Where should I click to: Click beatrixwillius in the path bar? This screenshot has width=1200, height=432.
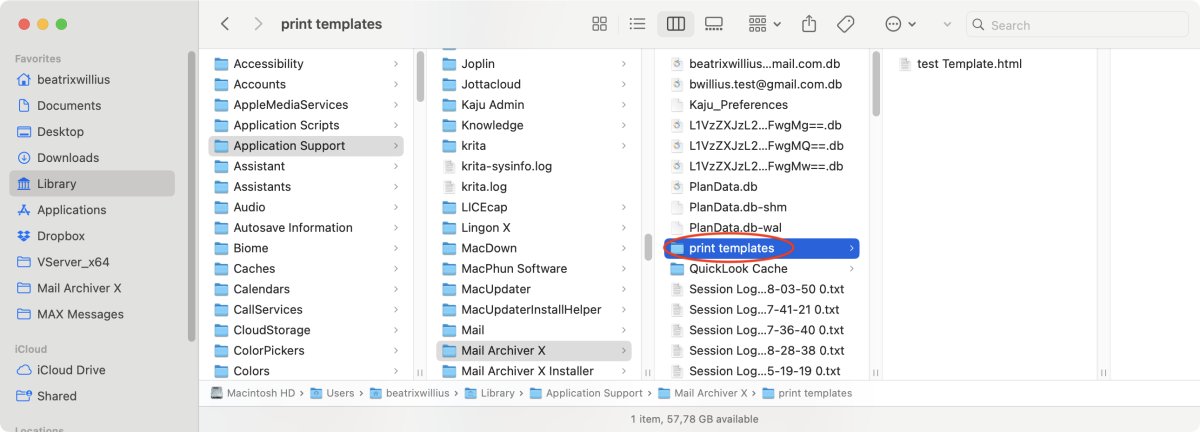[412, 393]
